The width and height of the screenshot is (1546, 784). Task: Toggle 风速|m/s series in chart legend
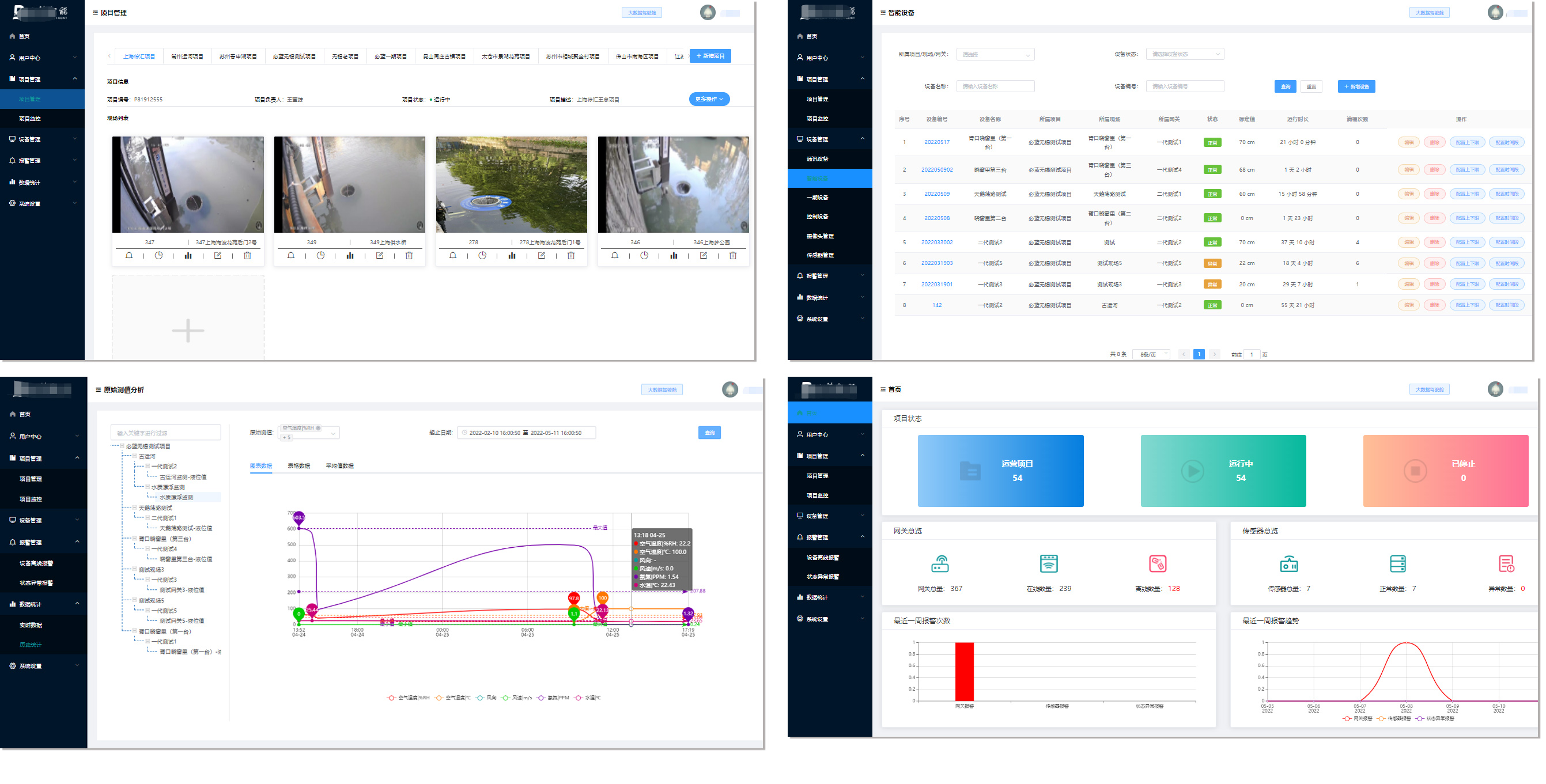517,698
